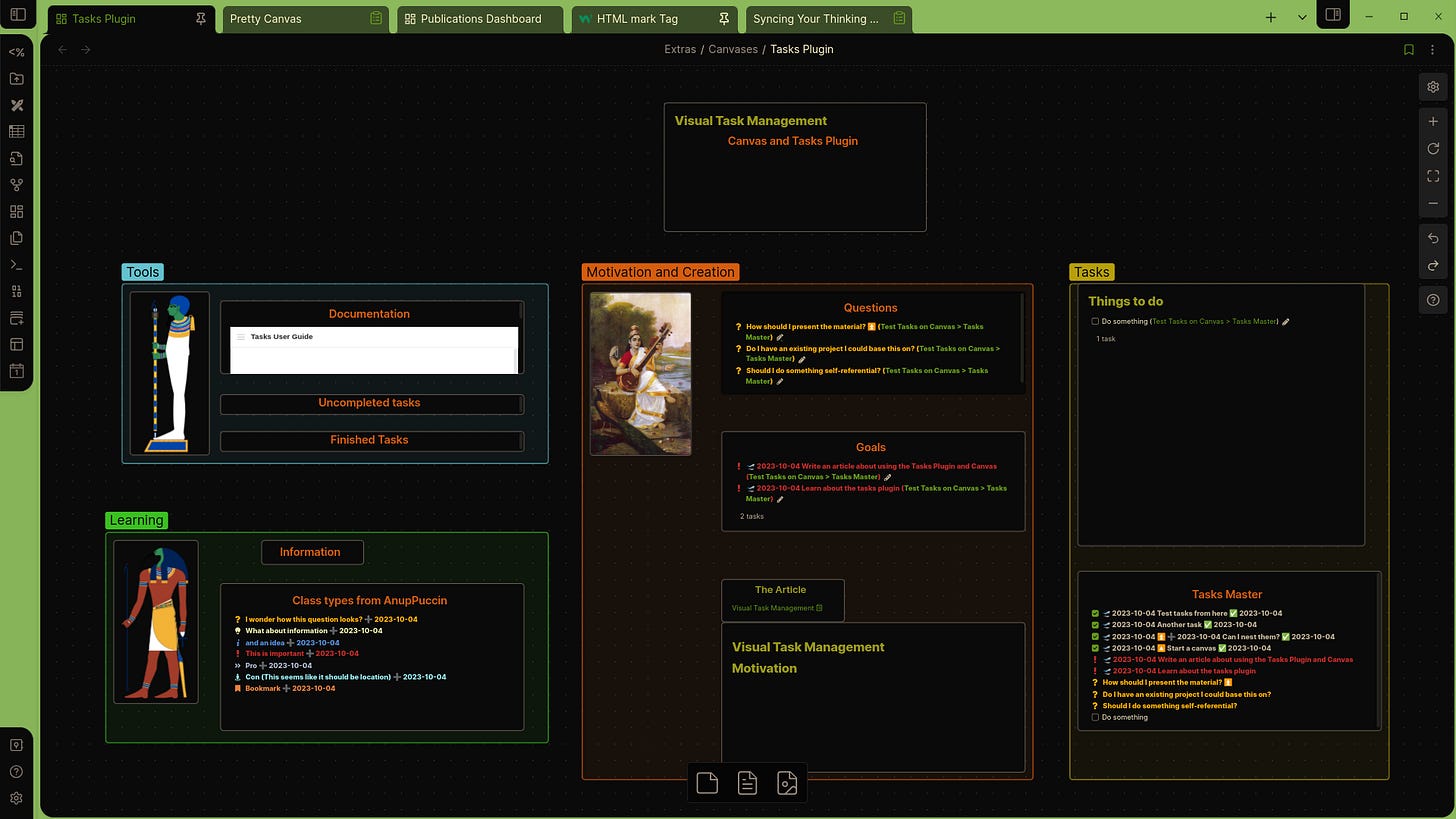Open the tab list dropdown chevron
This screenshot has width=1456, height=819.
1301,17
